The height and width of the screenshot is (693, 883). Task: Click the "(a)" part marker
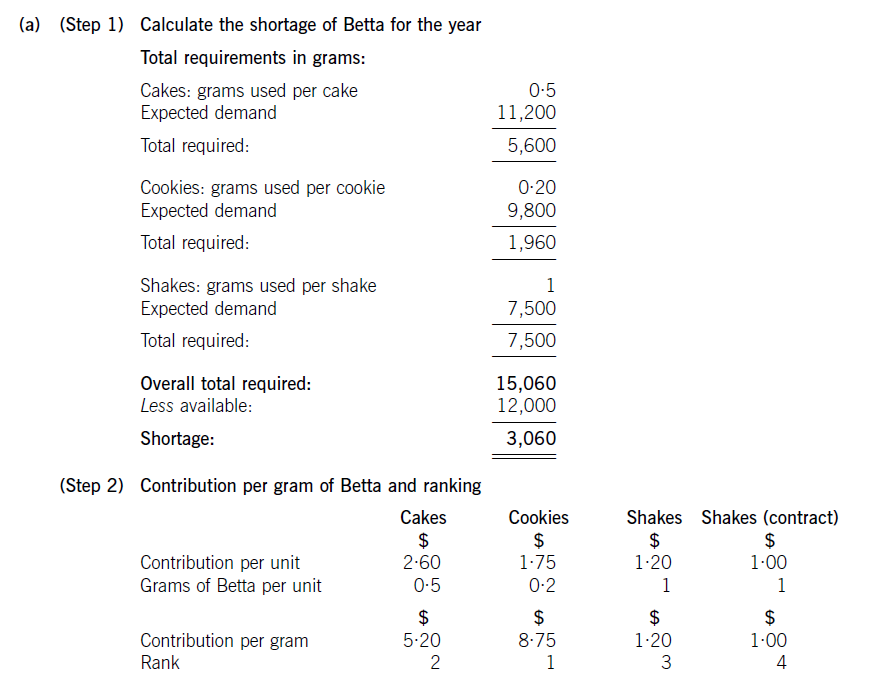[31, 25]
